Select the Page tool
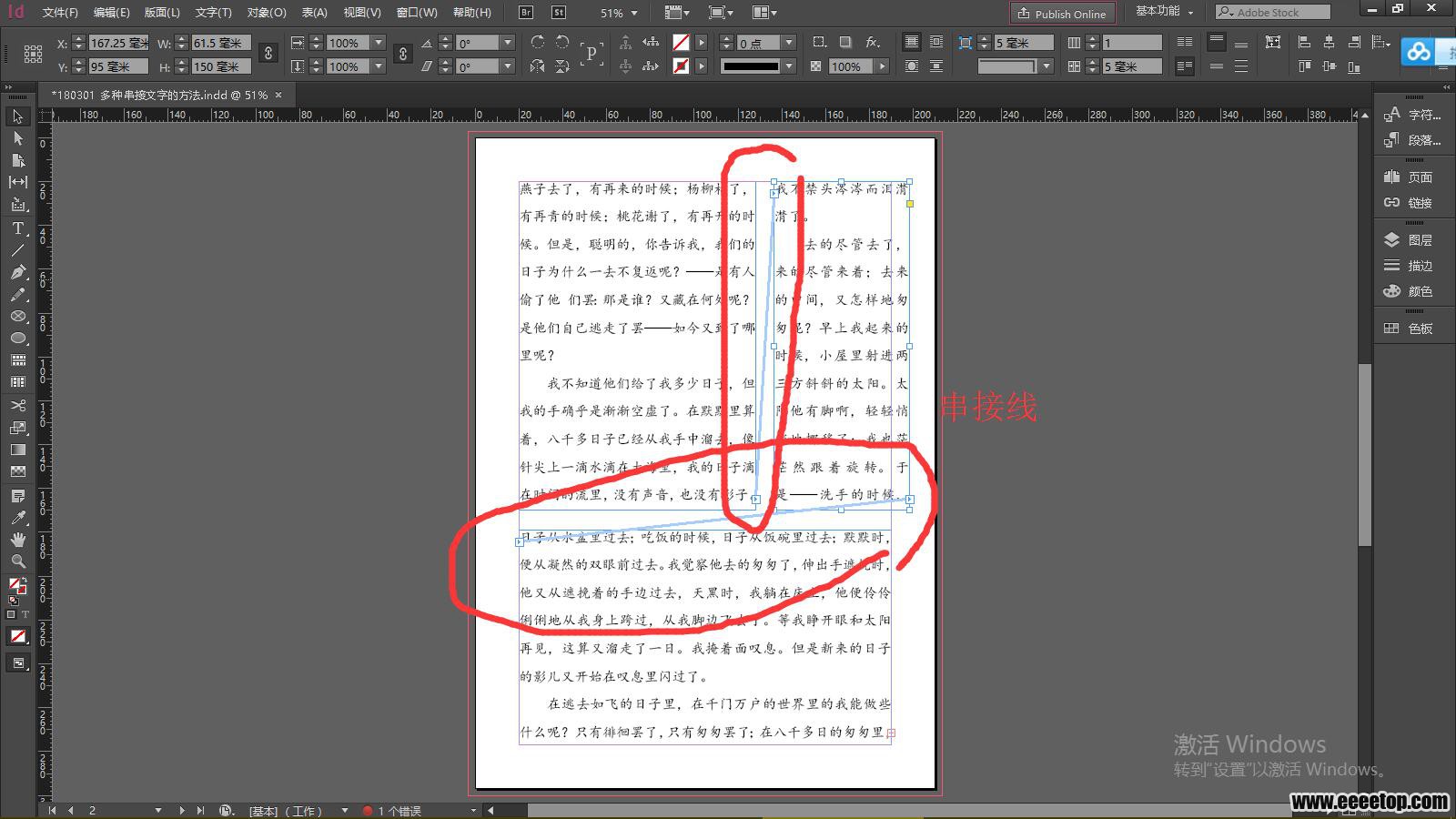 click(x=17, y=160)
